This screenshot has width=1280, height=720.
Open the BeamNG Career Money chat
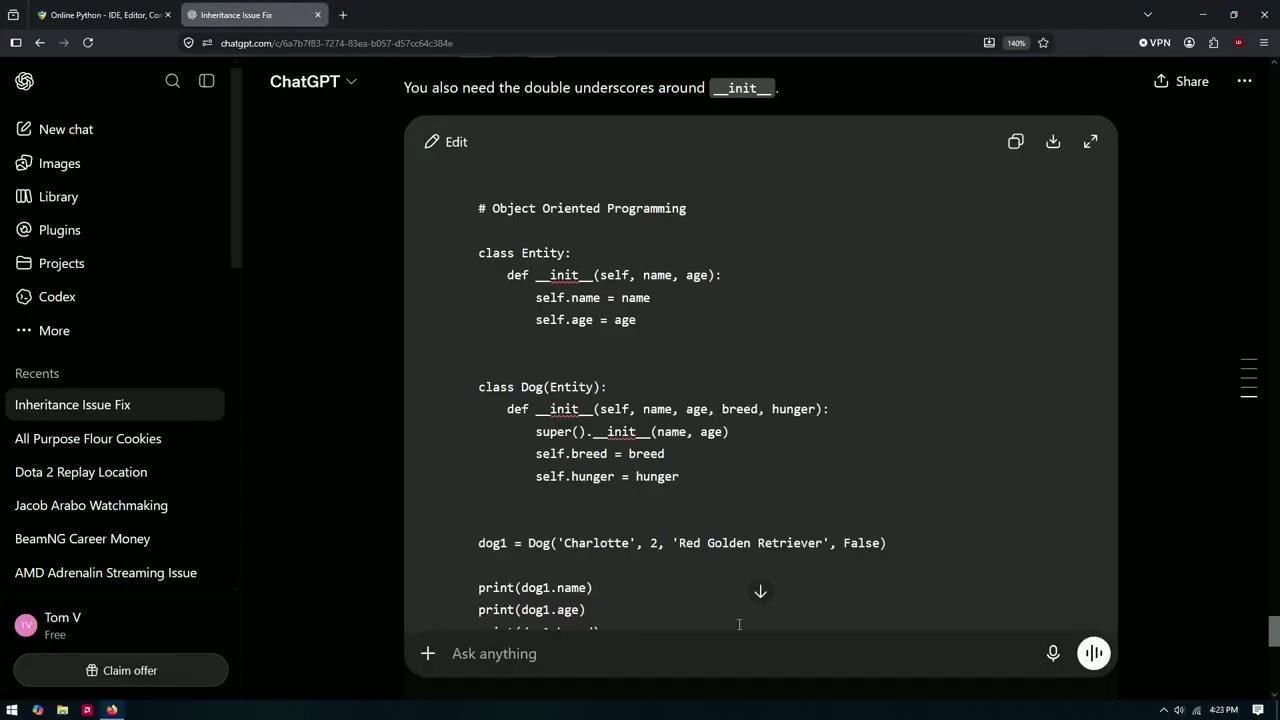(115, 539)
